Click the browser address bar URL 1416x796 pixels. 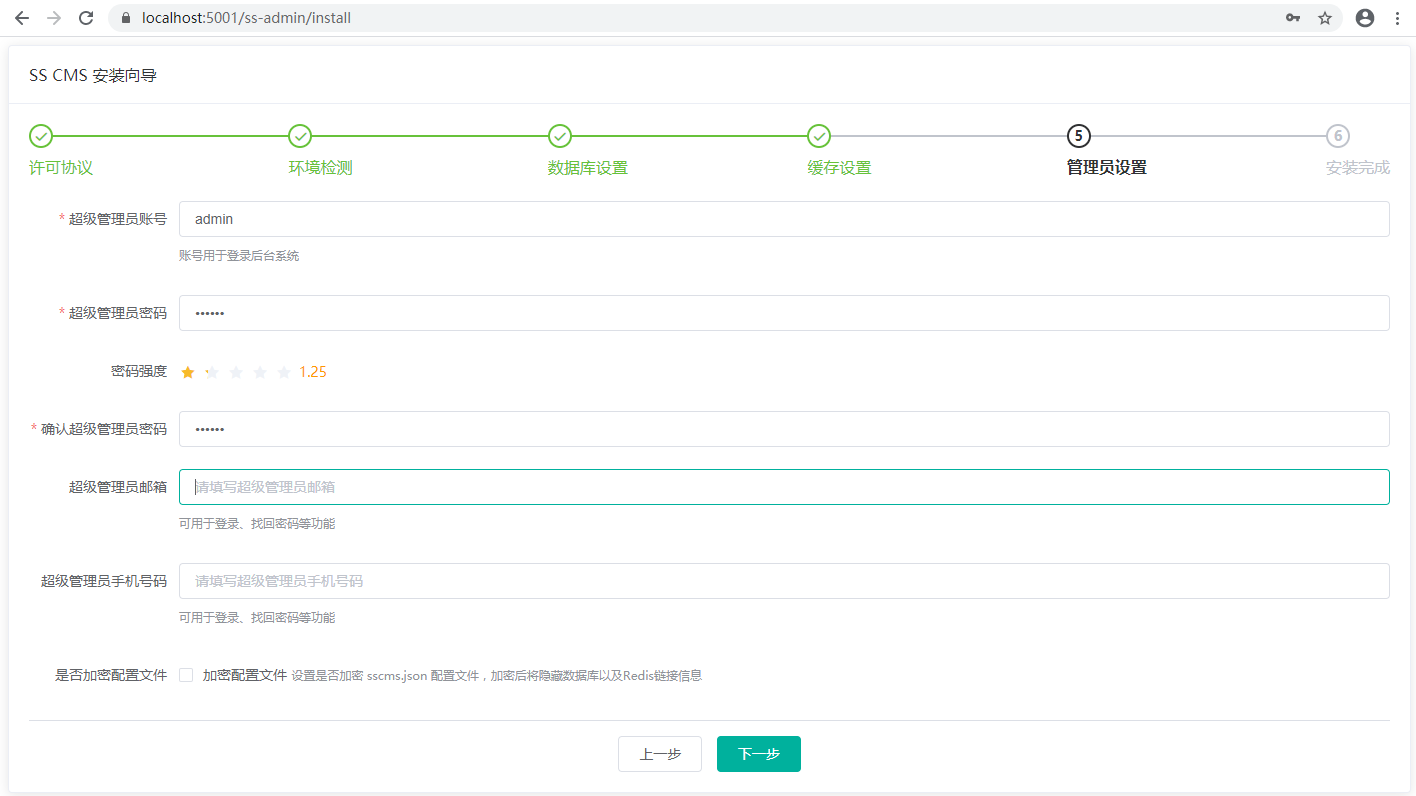pyautogui.click(x=247, y=18)
